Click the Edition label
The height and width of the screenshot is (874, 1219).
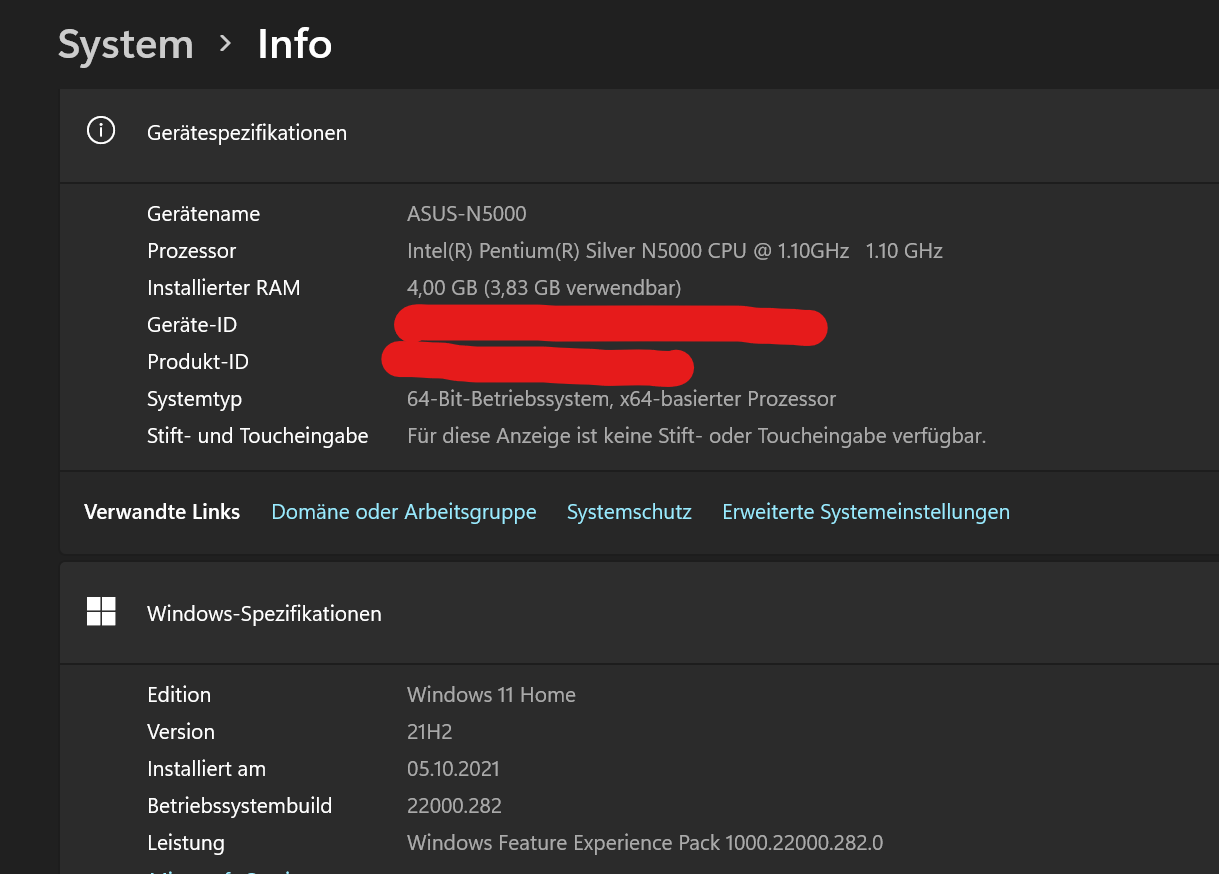(x=179, y=695)
